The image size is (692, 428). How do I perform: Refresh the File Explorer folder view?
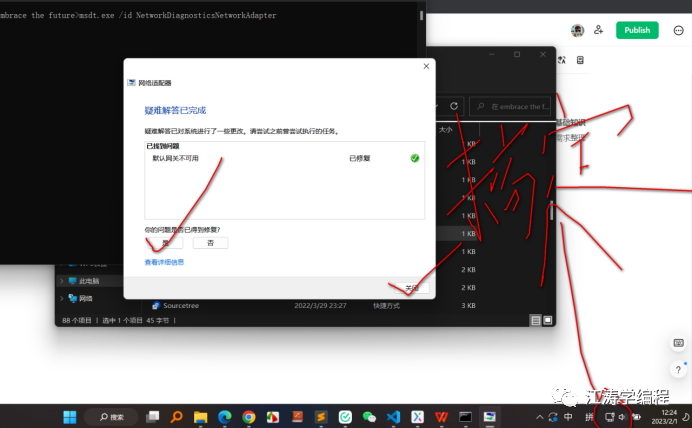tap(454, 106)
